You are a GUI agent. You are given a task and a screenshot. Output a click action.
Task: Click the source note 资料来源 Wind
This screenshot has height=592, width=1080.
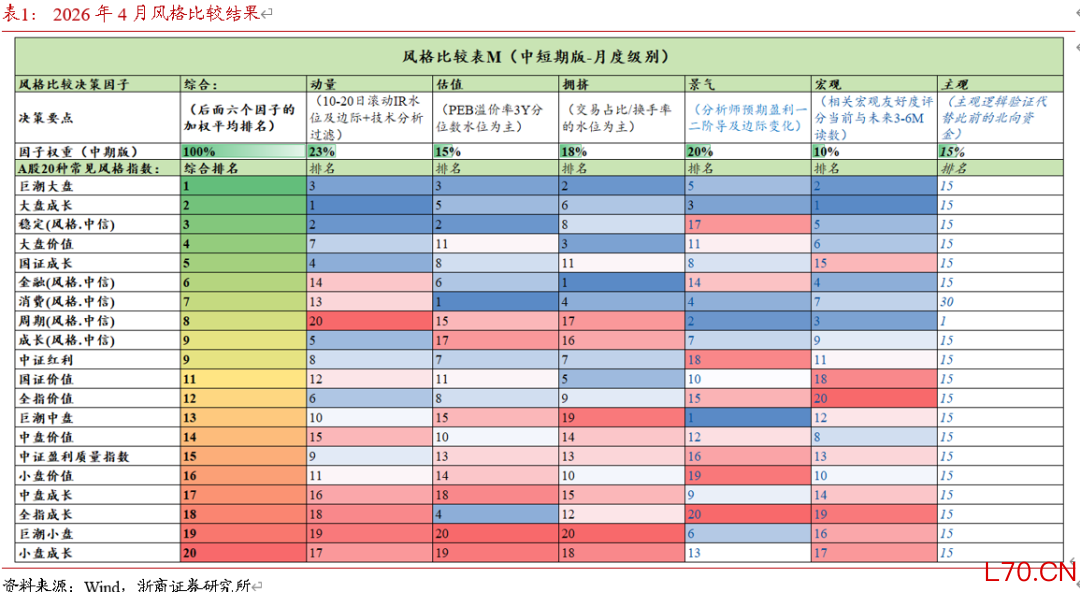click(125, 583)
